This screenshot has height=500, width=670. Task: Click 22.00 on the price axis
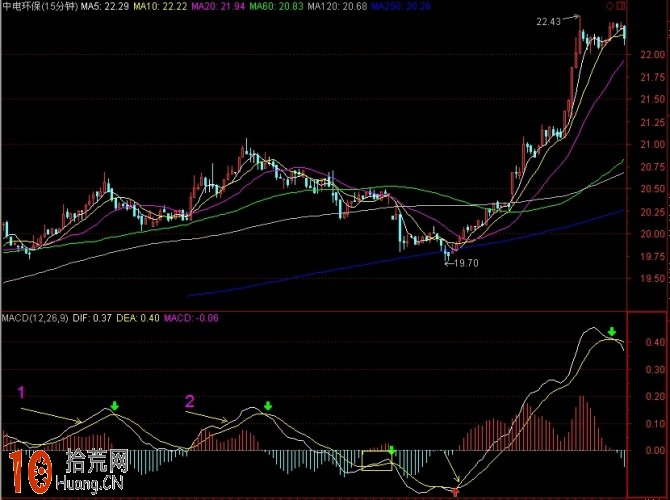652,55
